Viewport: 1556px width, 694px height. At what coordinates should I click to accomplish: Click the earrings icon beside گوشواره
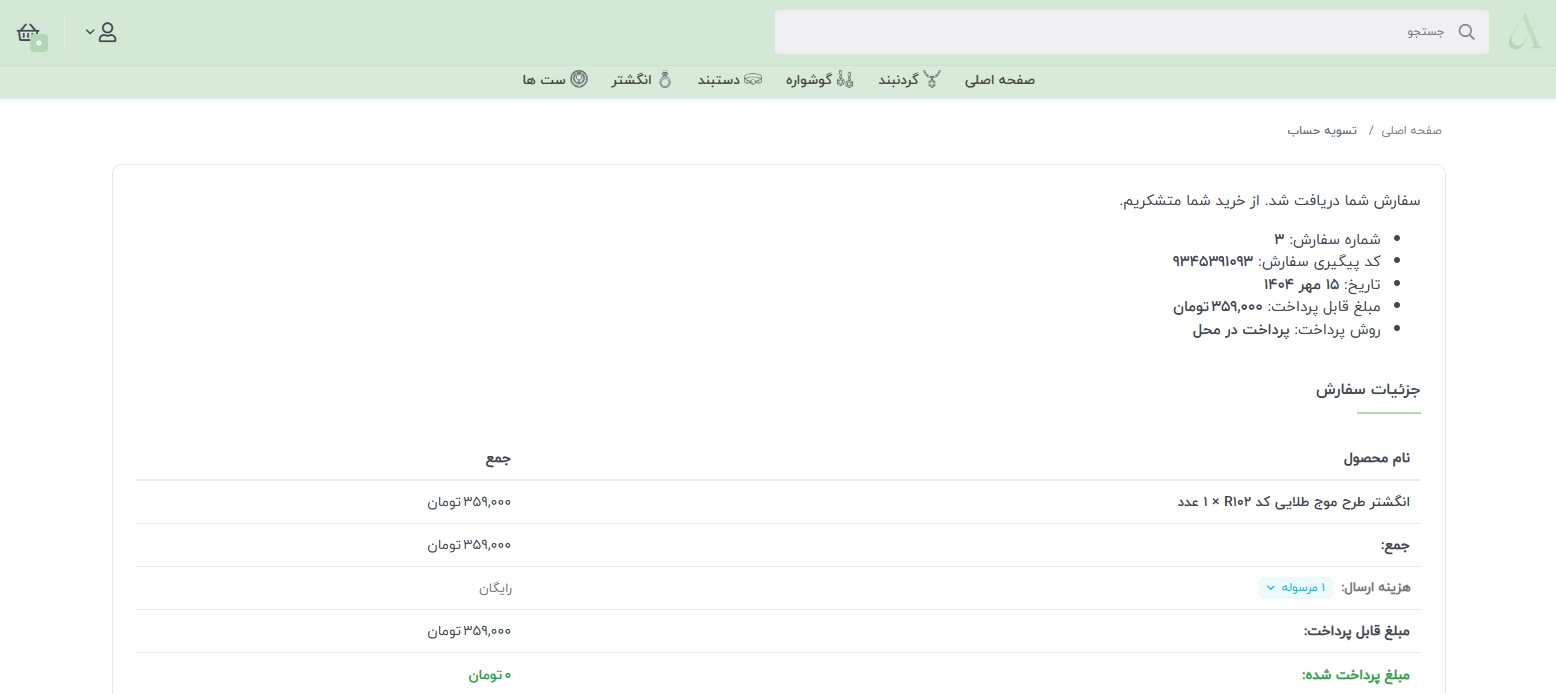click(845, 80)
